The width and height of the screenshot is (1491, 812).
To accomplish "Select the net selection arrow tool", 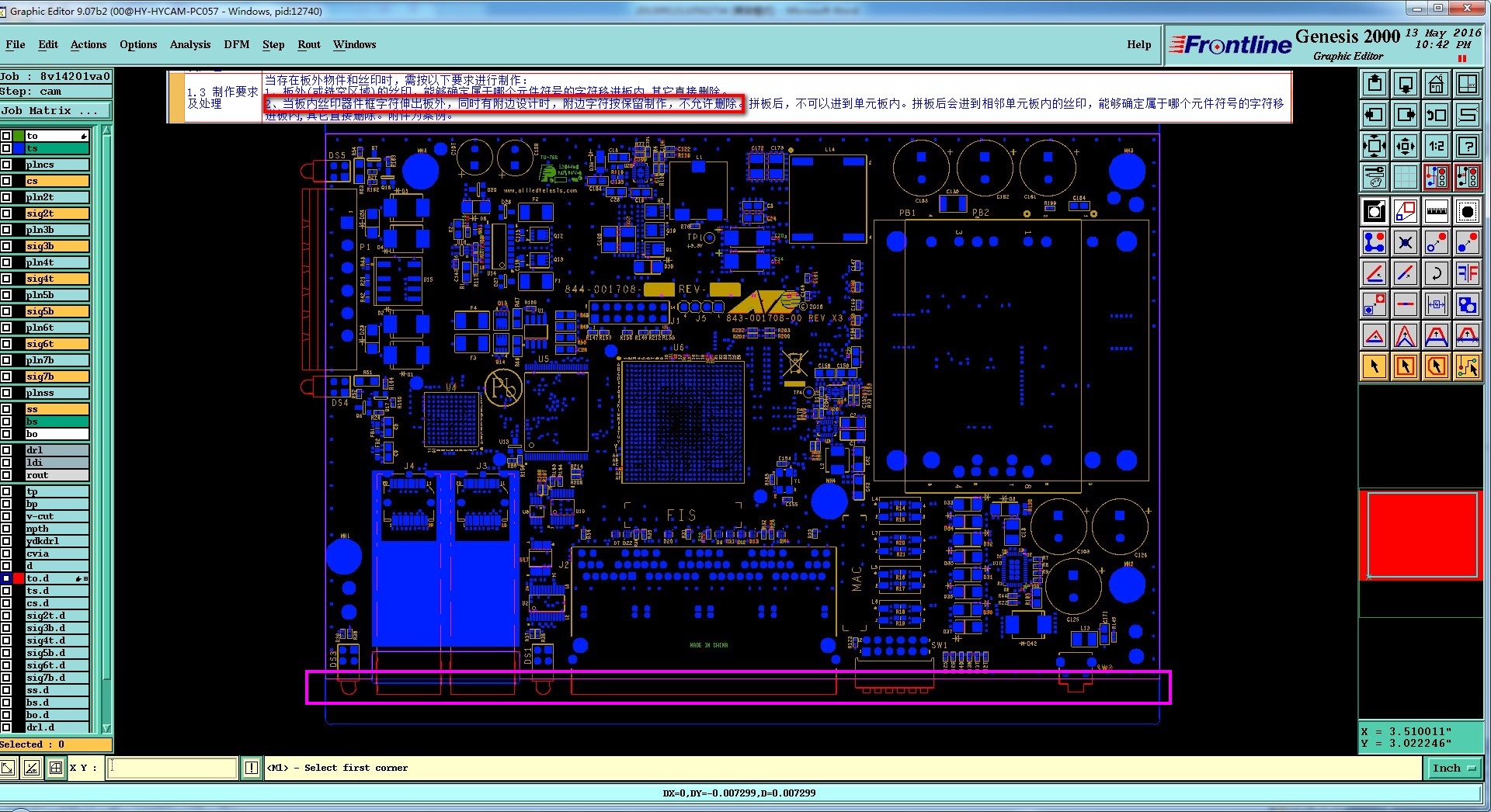I will click(1468, 366).
